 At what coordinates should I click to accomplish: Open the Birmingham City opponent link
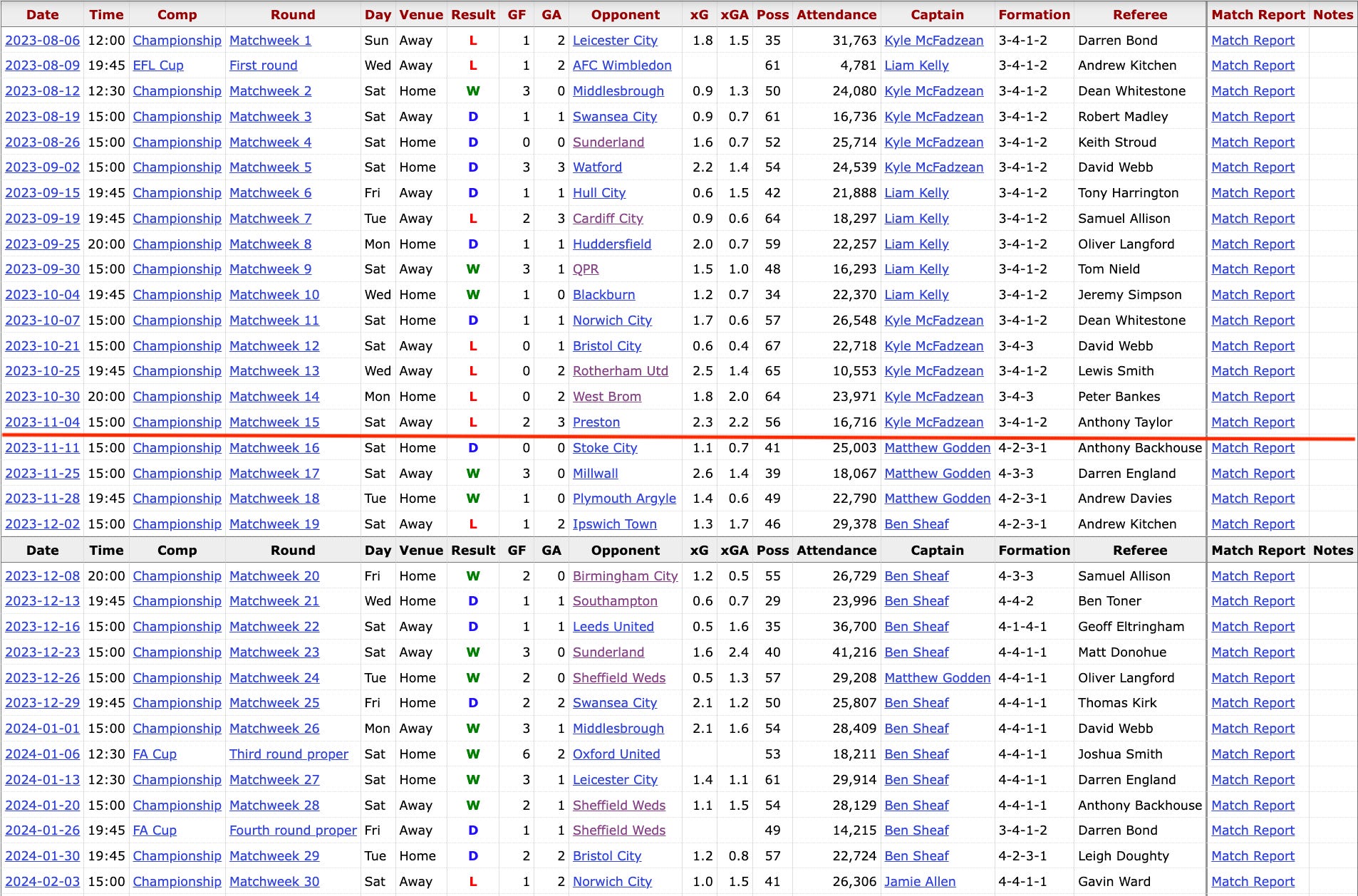pos(625,576)
